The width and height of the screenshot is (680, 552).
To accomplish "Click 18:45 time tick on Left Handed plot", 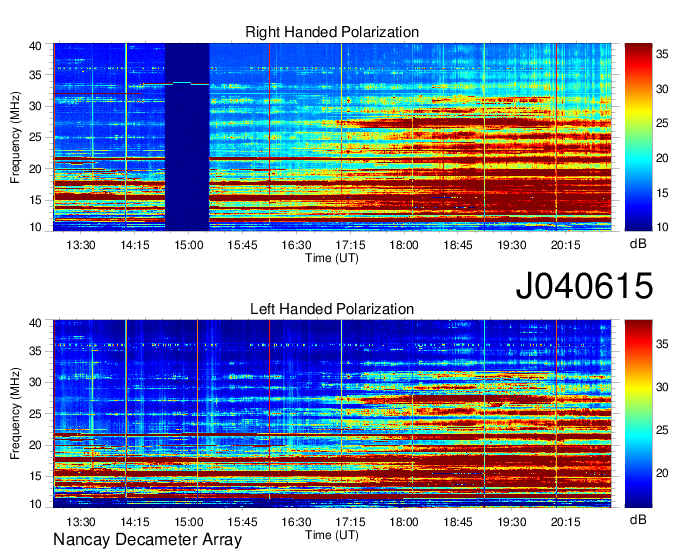I will [x=458, y=522].
